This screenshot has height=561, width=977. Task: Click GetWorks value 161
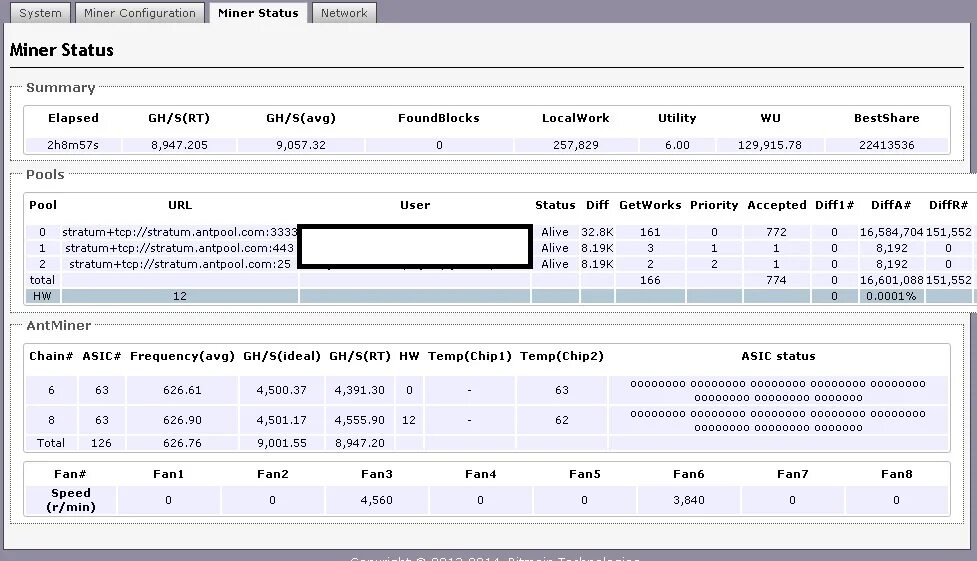click(650, 232)
